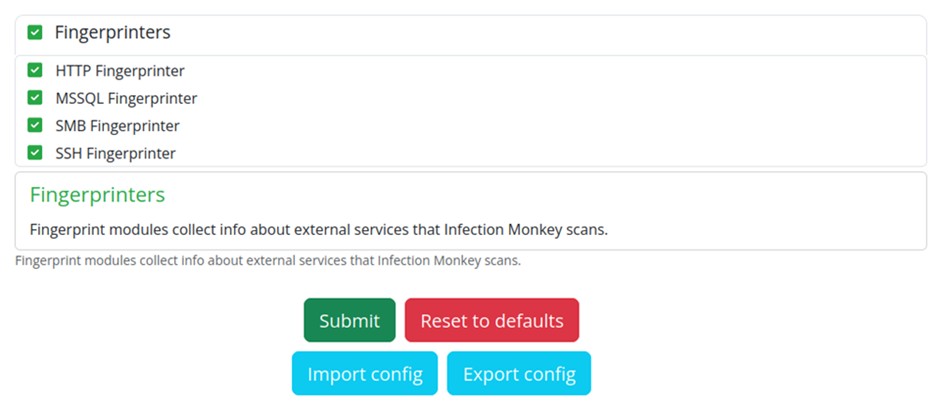
Task: Toggle the master Fingerprinters checkbox
Action: 35,33
